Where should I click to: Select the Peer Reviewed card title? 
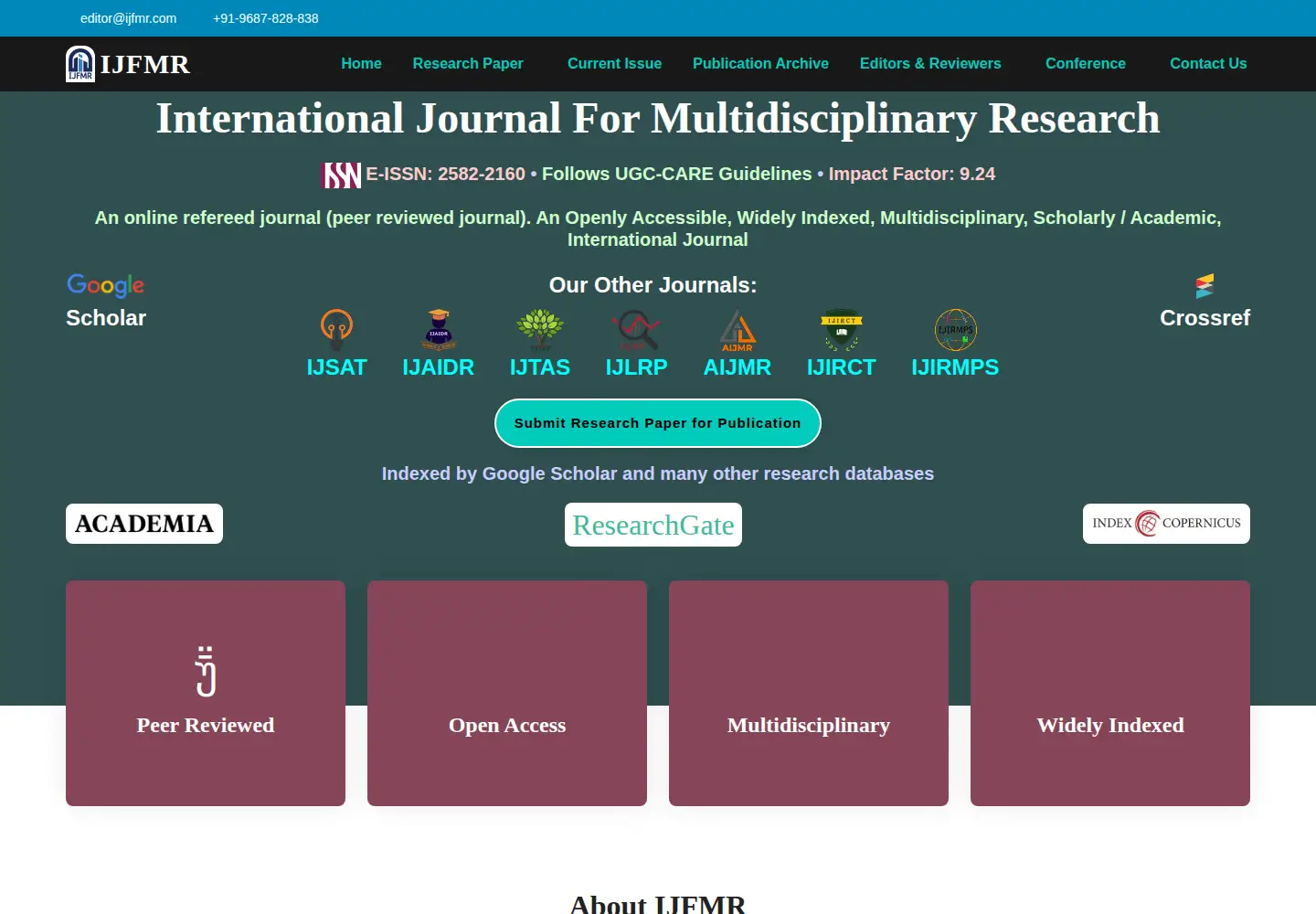point(206,725)
